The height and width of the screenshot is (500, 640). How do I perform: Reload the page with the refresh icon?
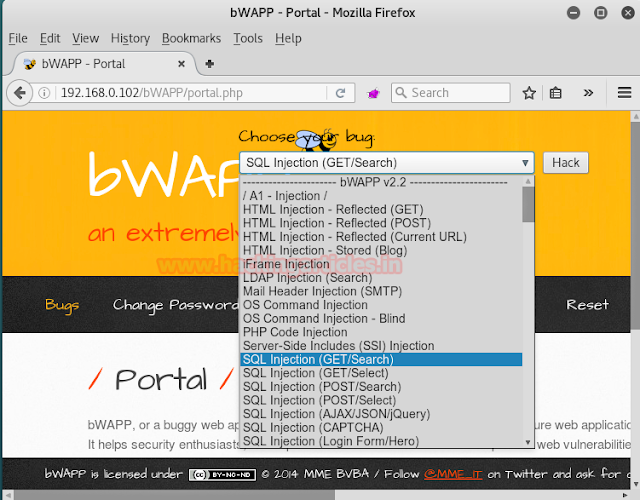point(340,93)
